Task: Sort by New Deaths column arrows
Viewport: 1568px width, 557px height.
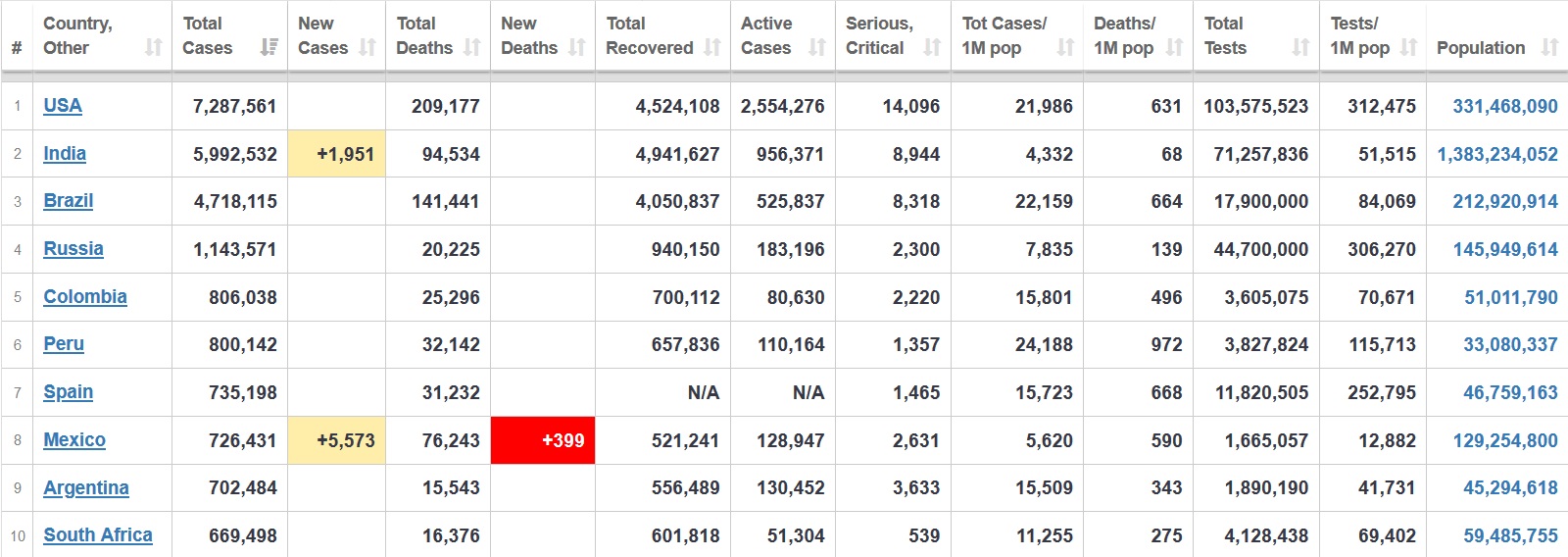Action: 577,47
